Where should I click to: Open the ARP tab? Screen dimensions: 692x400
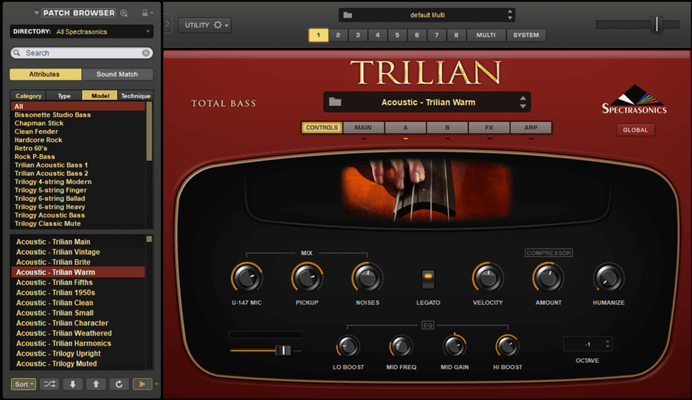click(530, 128)
